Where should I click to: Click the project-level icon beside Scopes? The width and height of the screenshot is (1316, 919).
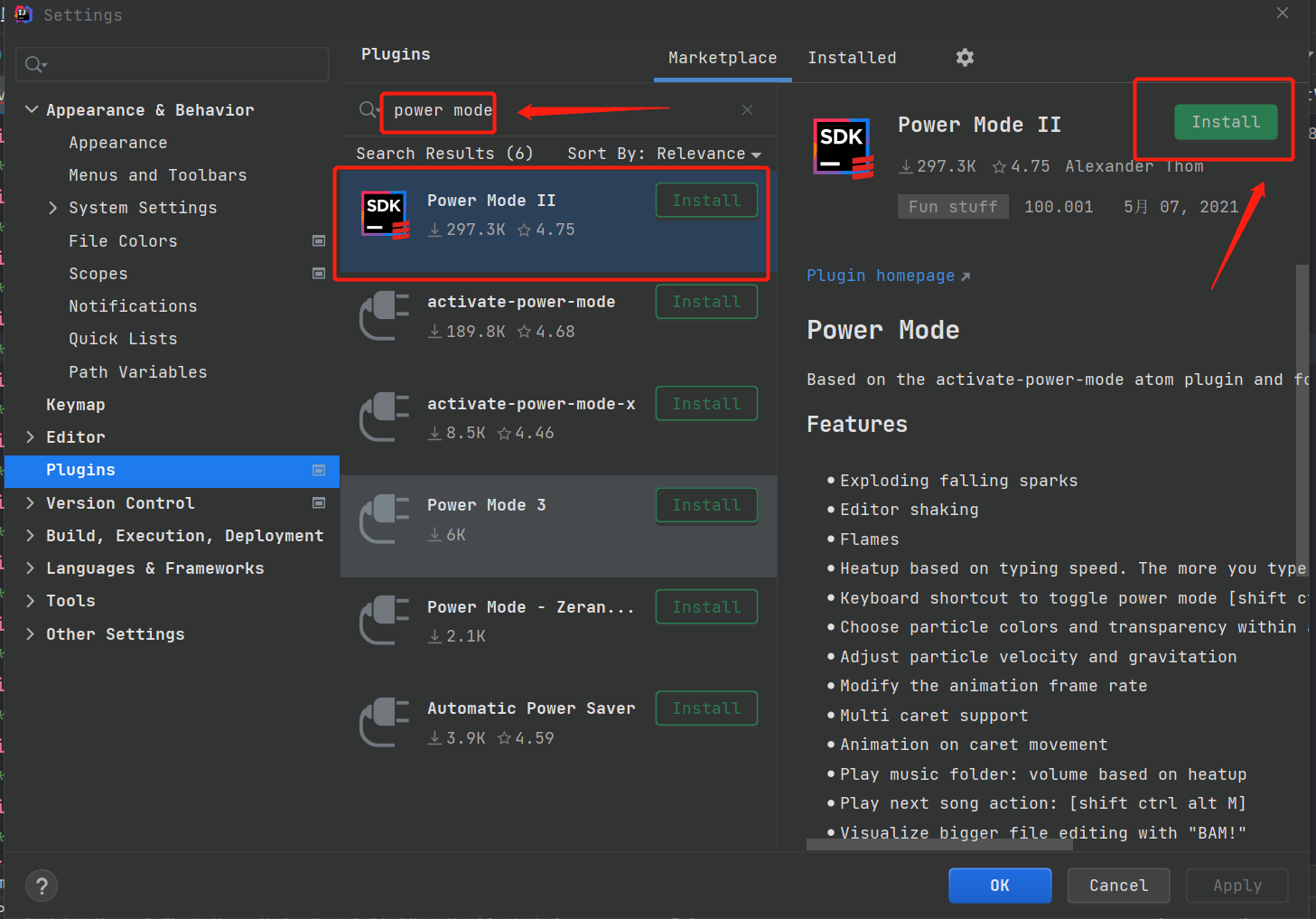point(318,273)
